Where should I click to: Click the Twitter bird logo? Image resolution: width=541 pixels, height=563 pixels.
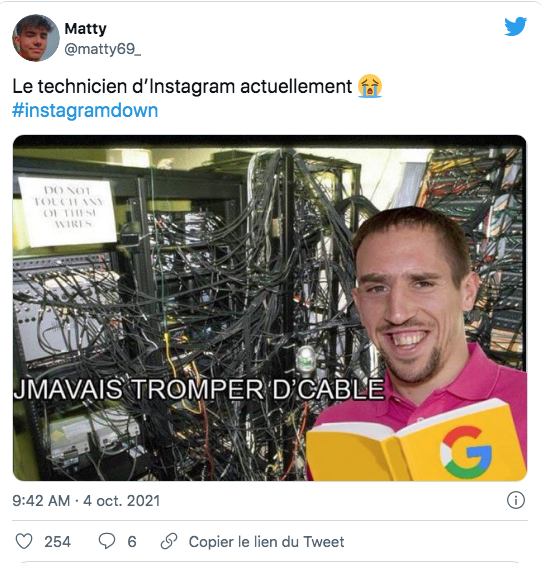(515, 27)
